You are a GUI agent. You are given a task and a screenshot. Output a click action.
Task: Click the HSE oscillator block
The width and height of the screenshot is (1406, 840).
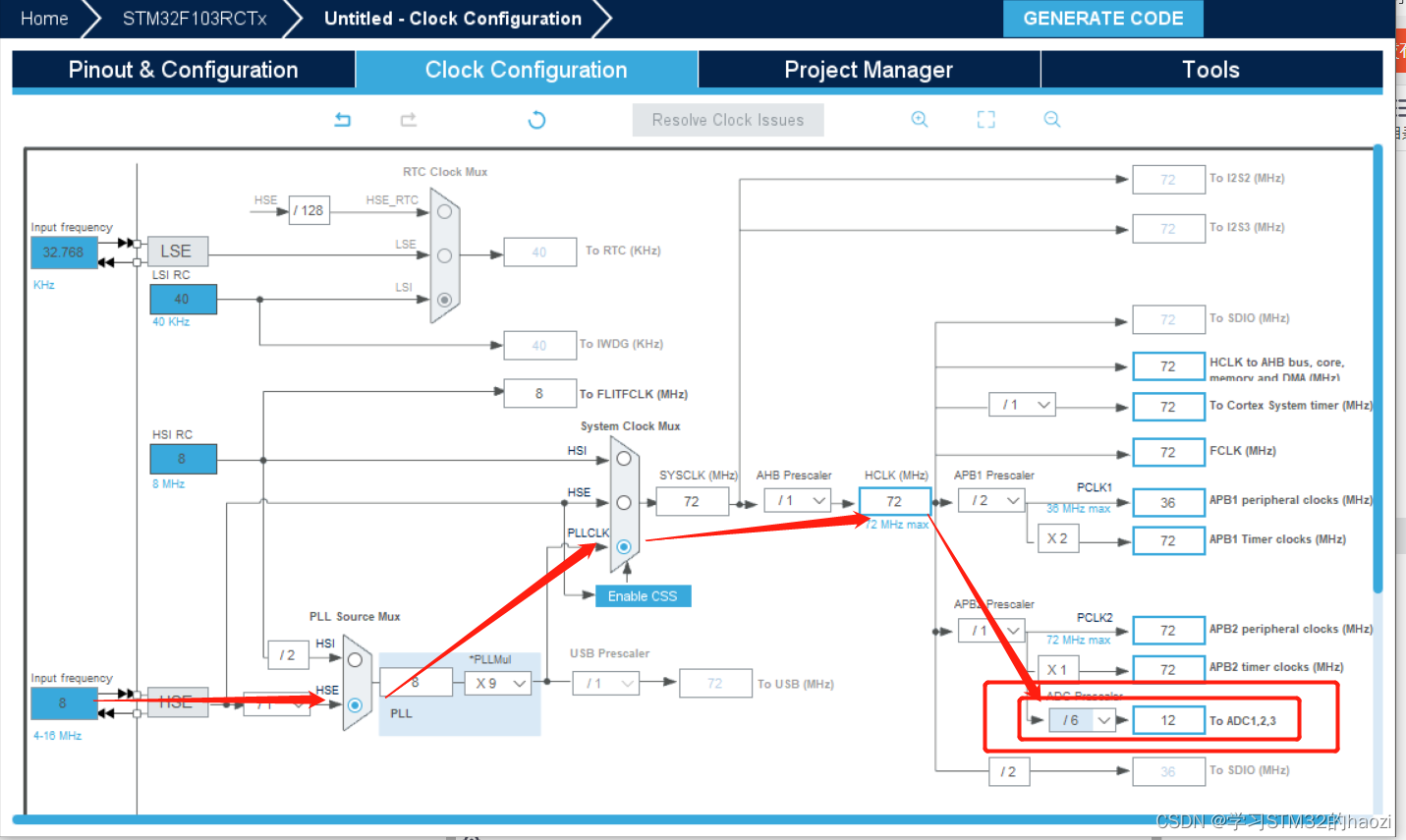click(177, 702)
